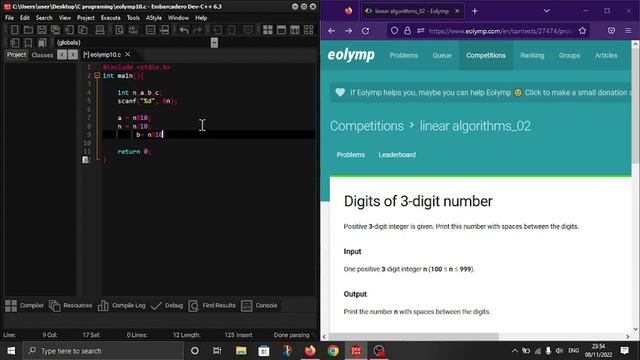The height and width of the screenshot is (360, 640).
Task: Open the File menu
Action: [x=9, y=18]
